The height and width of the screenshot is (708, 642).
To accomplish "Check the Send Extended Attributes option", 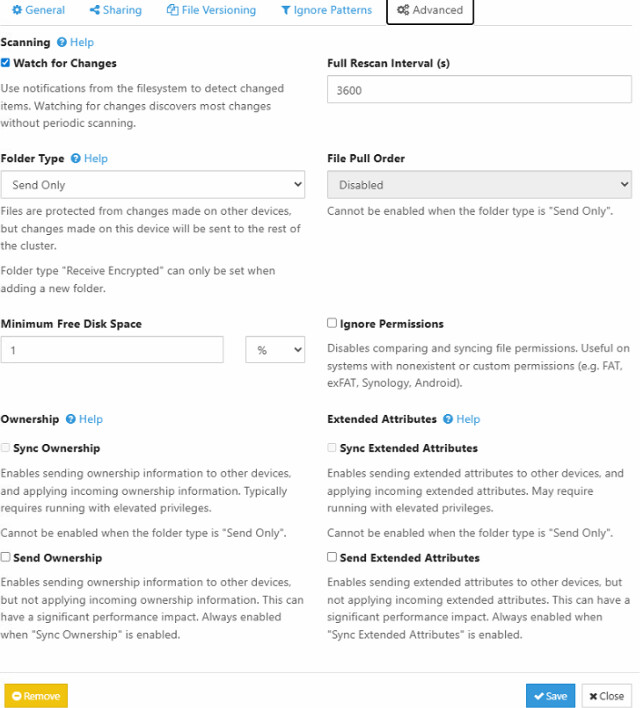I will pos(332,557).
